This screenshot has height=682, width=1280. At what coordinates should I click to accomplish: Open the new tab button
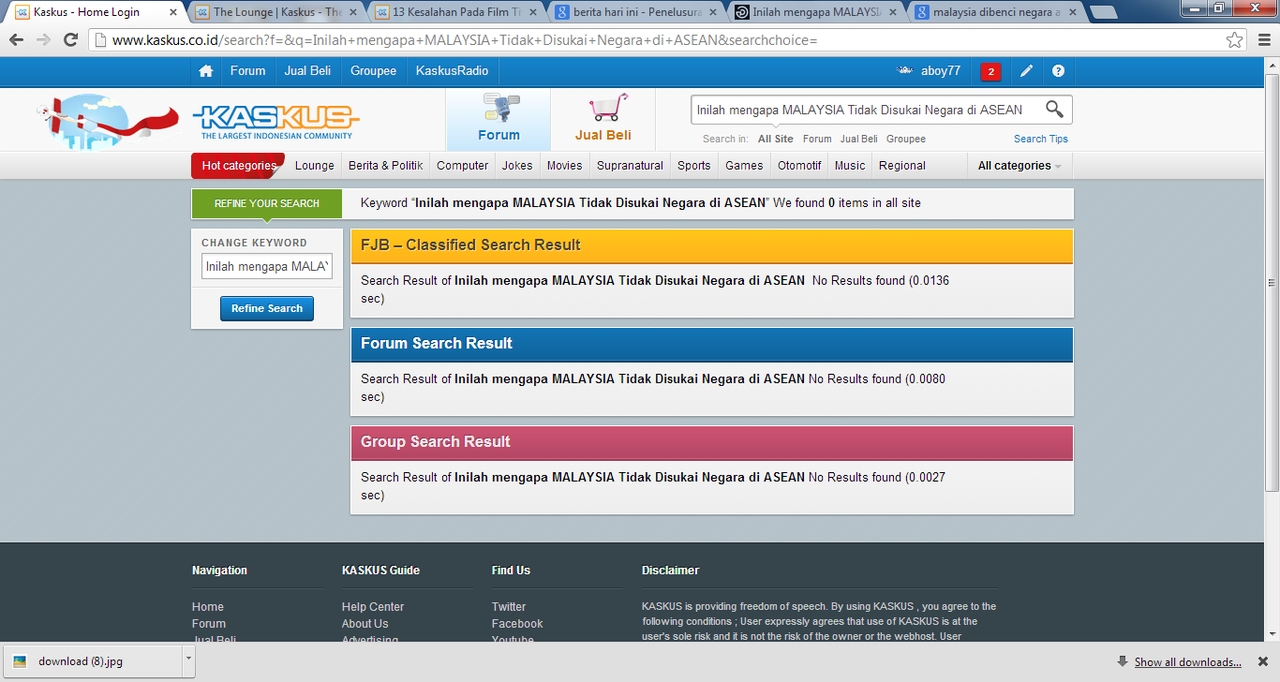click(x=1103, y=13)
